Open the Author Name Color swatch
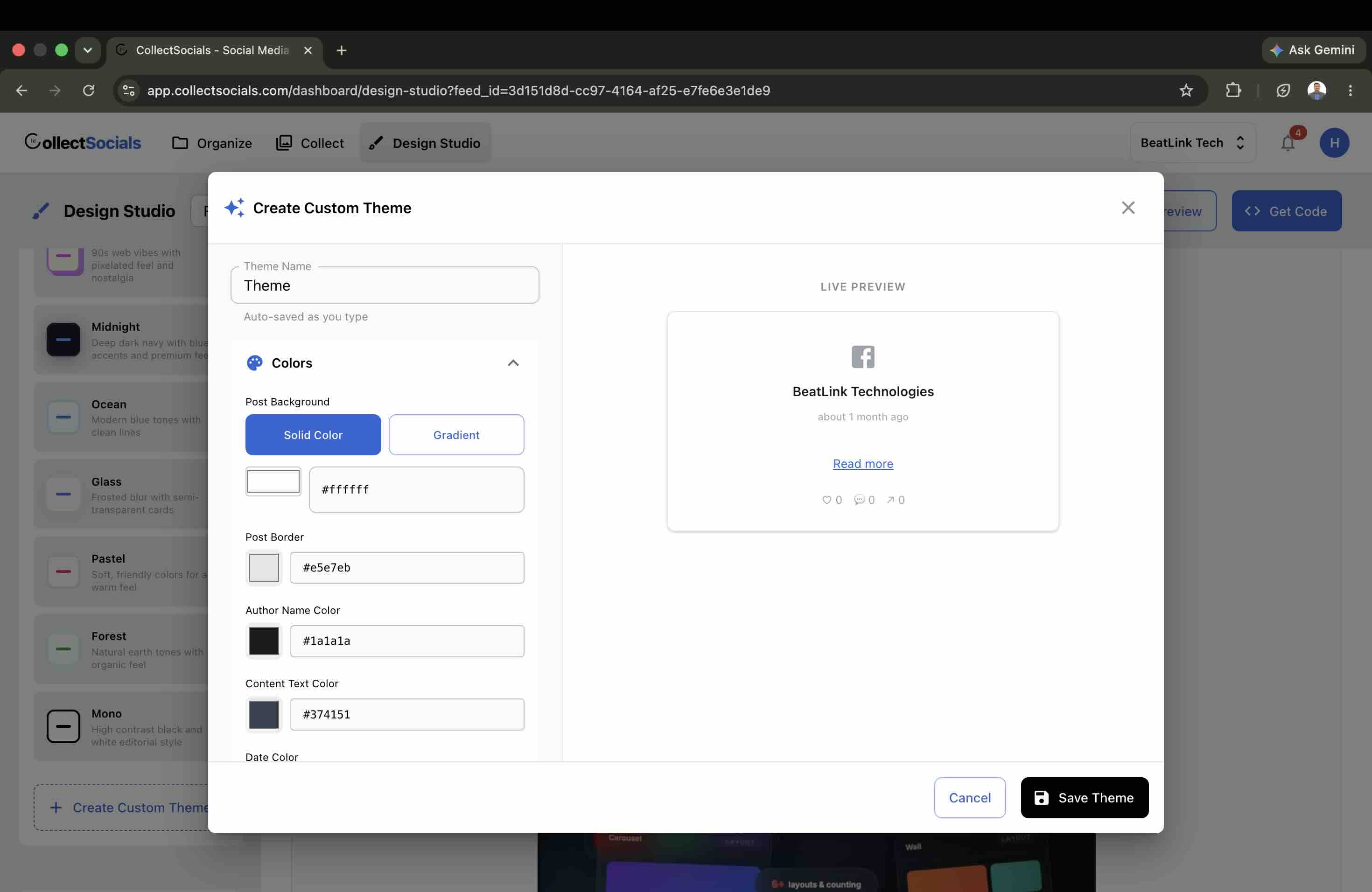This screenshot has height=892, width=1372. click(264, 641)
